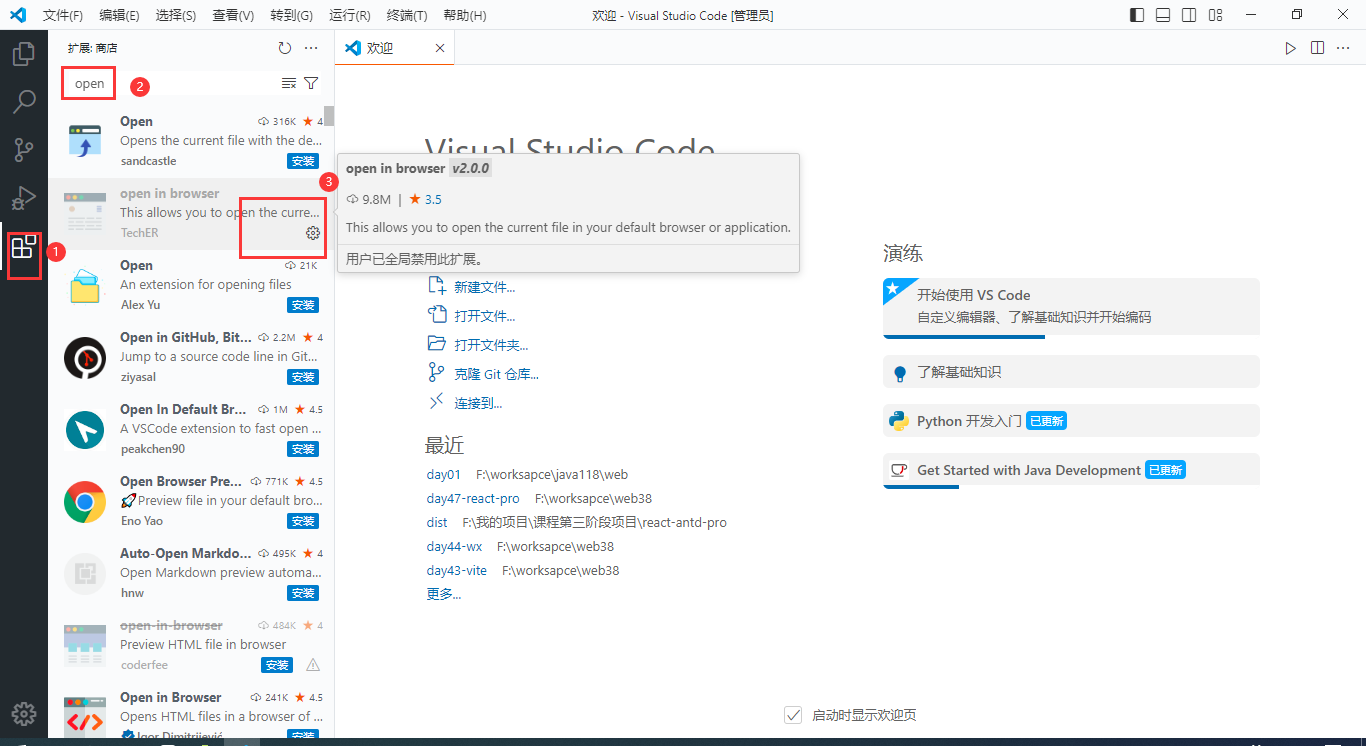Click the 新建文件... link
The image size is (1366, 746).
(484, 287)
